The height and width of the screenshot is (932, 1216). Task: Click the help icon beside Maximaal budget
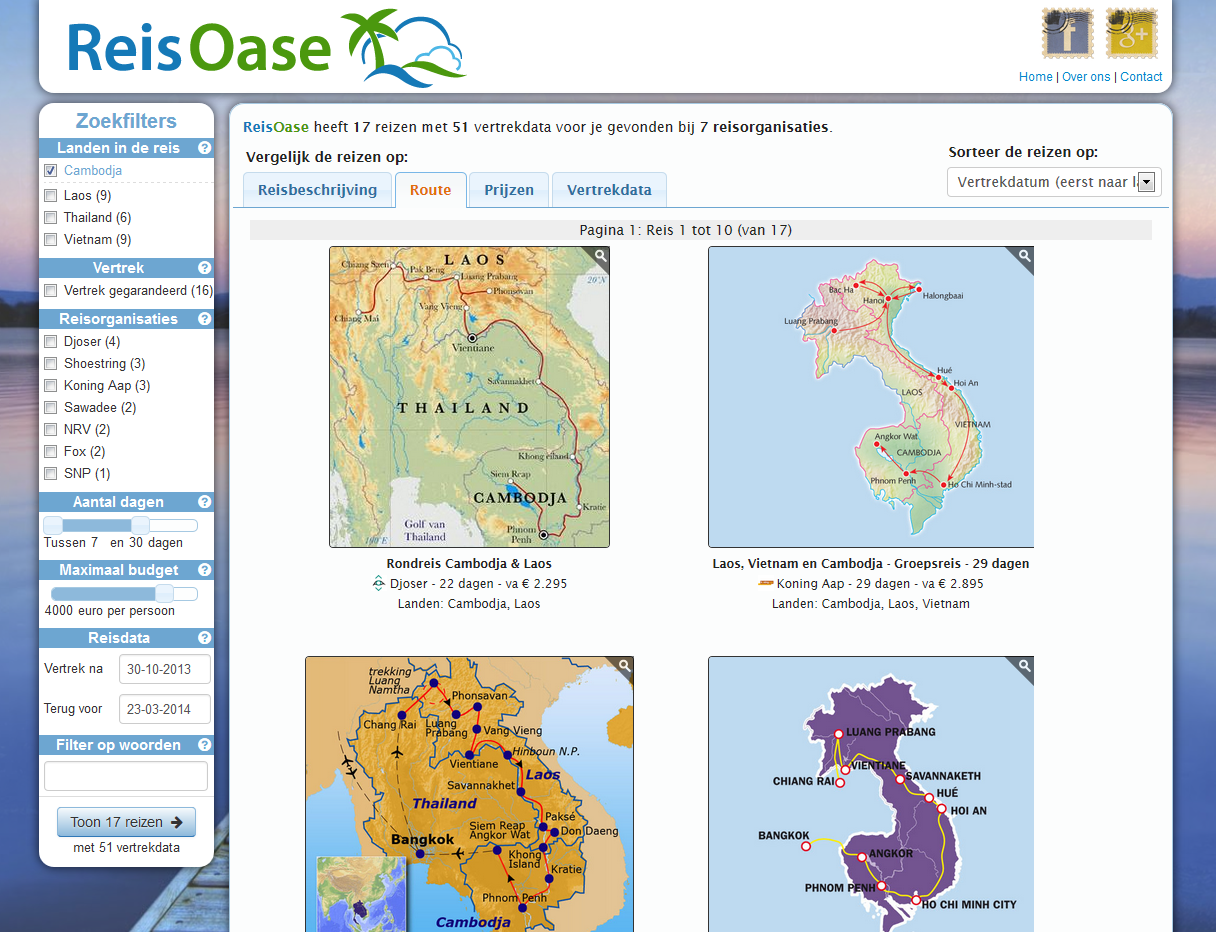pyautogui.click(x=204, y=570)
